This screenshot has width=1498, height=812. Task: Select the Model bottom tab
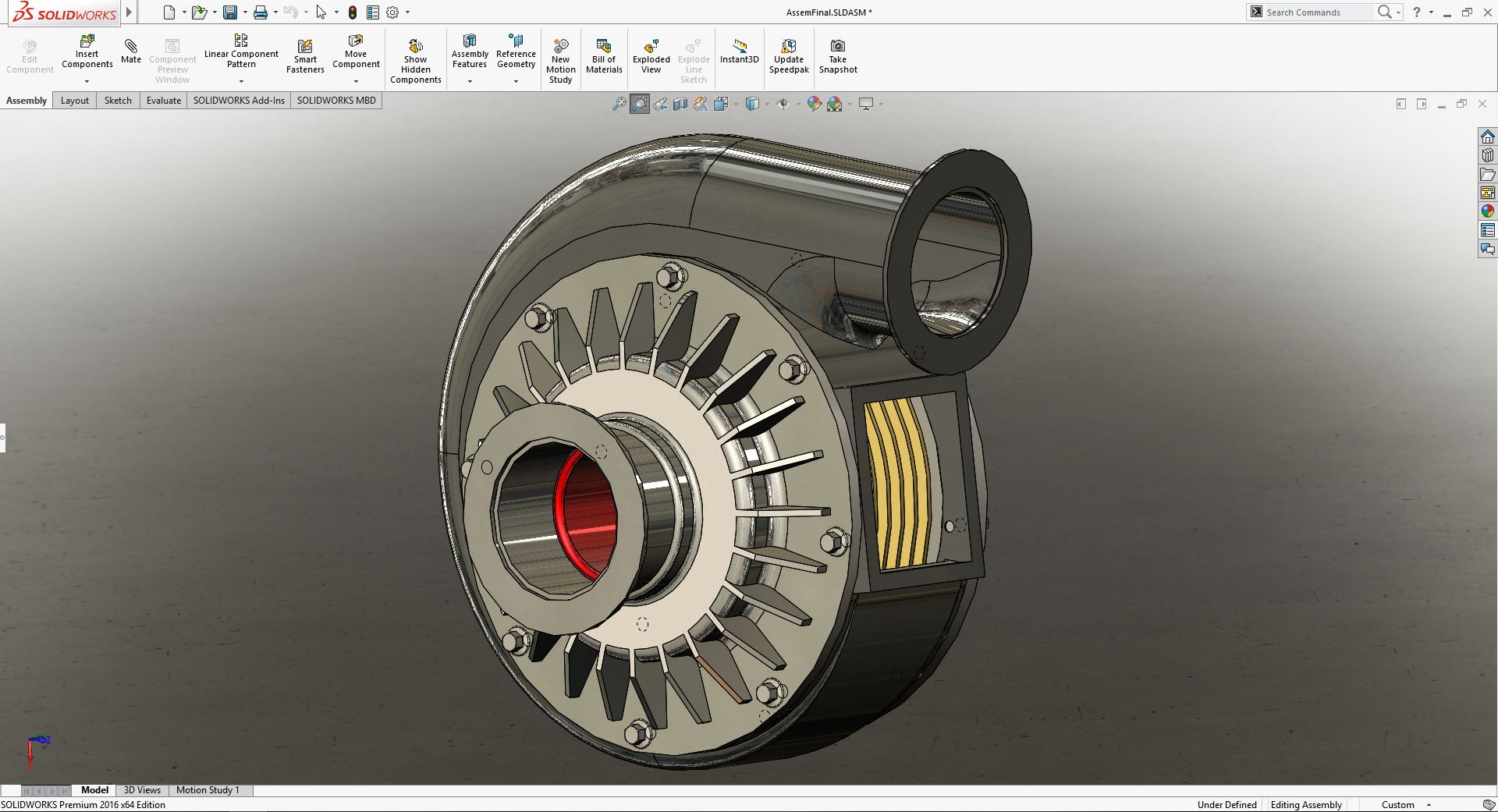tap(94, 790)
